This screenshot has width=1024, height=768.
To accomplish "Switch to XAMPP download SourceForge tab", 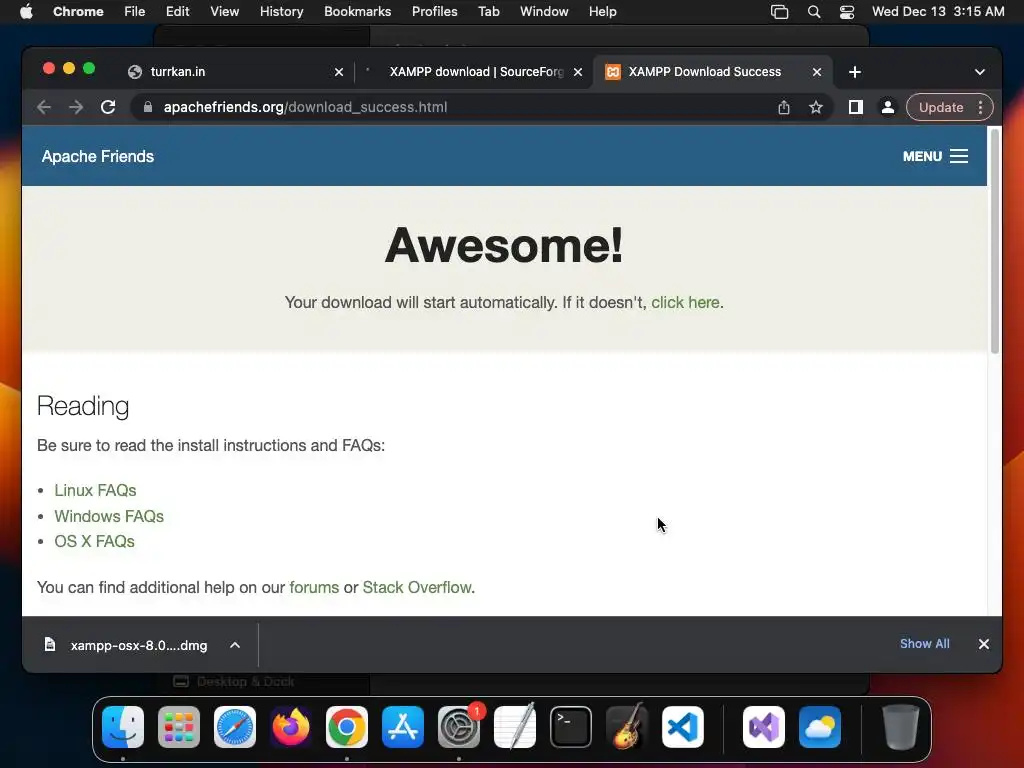I will [473, 72].
